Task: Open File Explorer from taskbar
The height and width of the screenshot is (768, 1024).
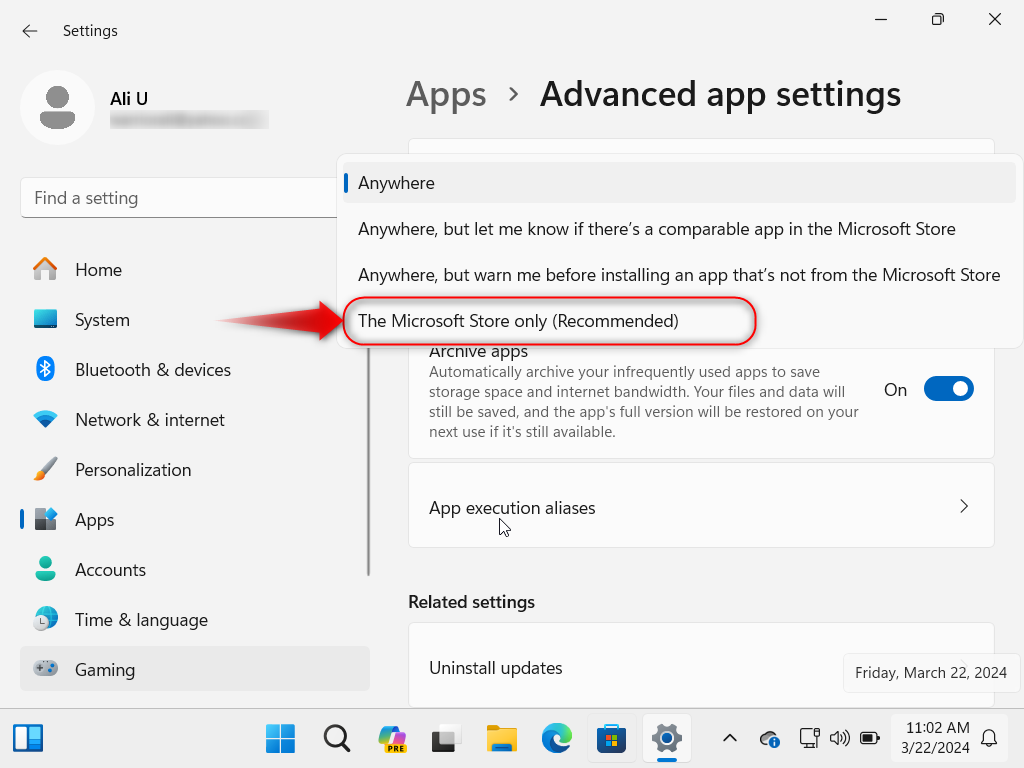Action: tap(502, 739)
